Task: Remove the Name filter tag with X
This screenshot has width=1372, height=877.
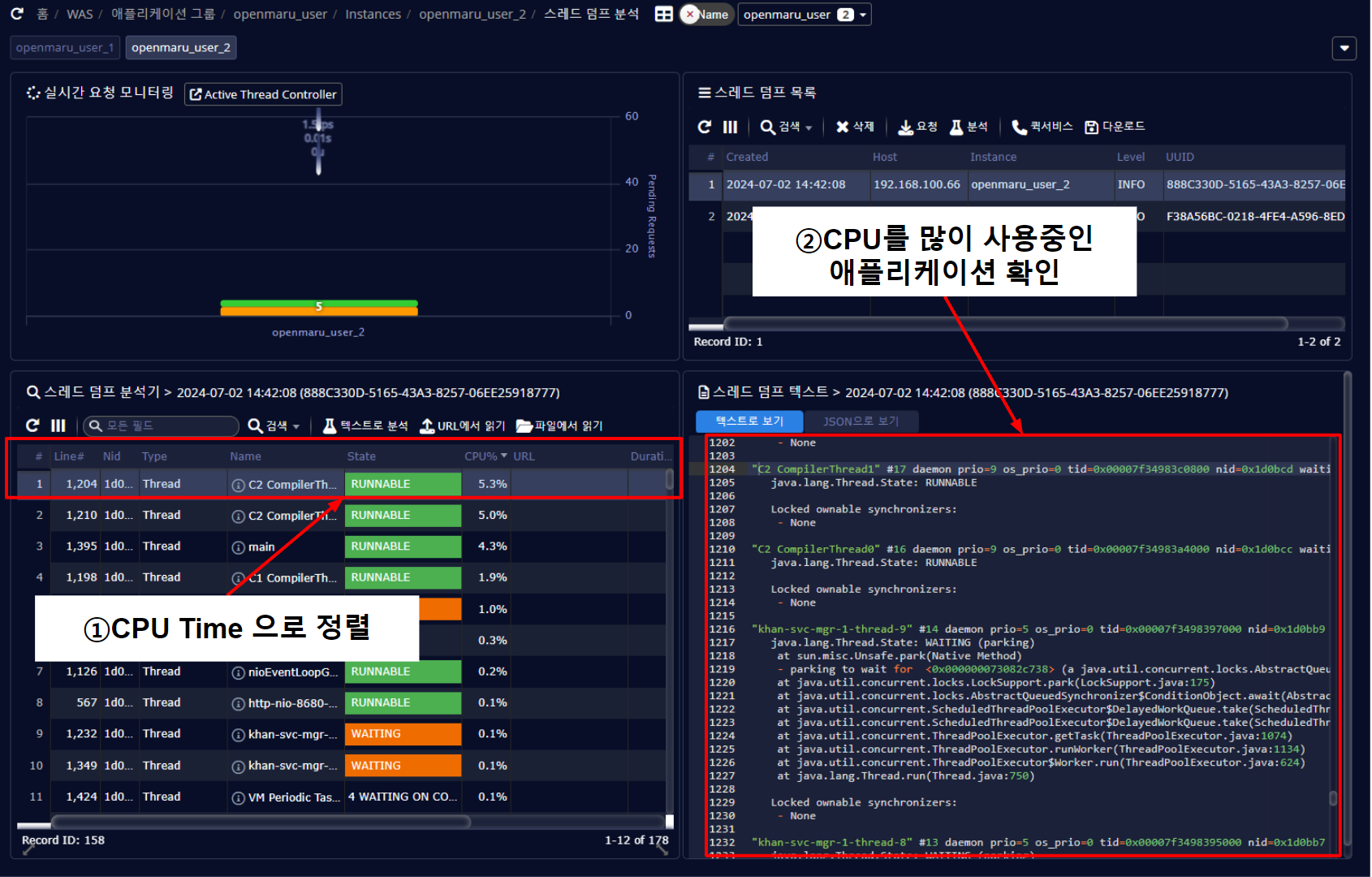Action: (690, 15)
